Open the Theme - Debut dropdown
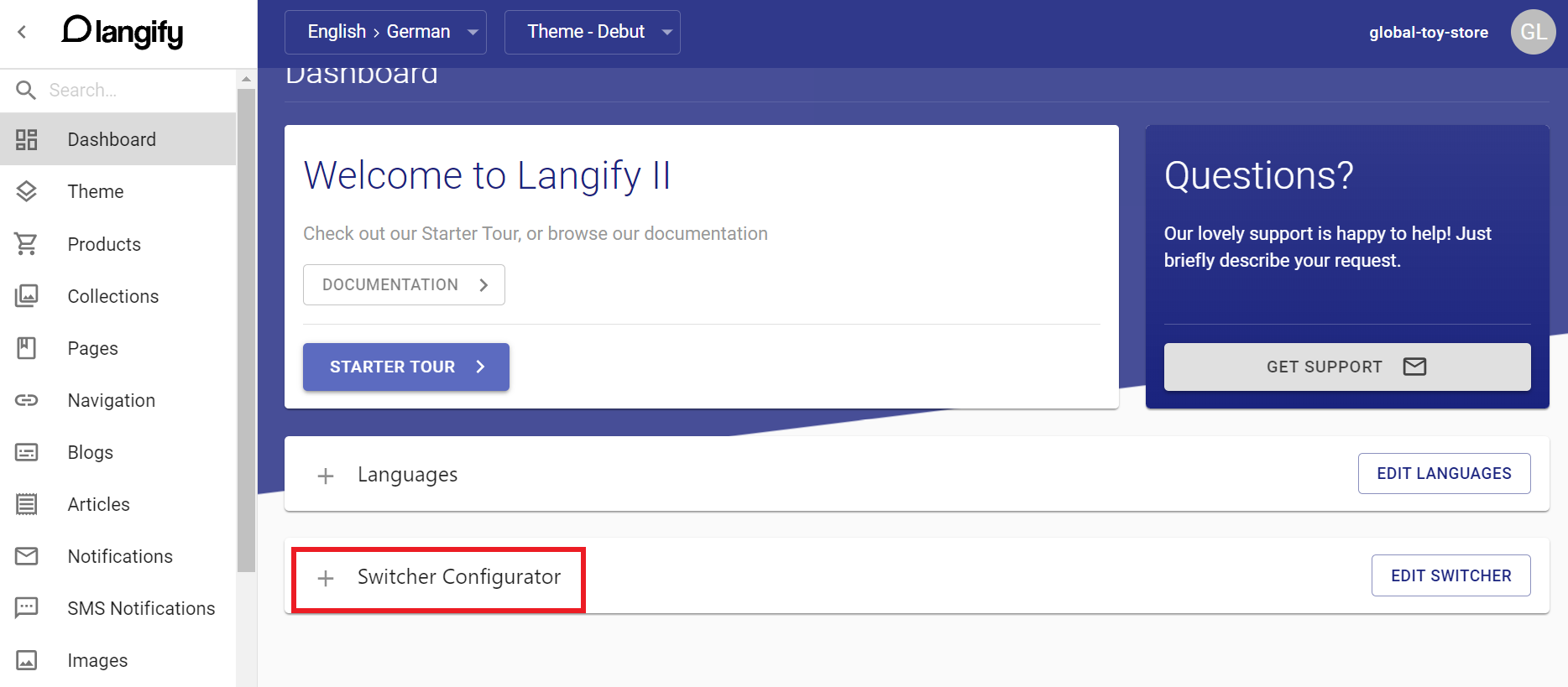Image resolution: width=1568 pixels, height=687 pixels. point(592,32)
